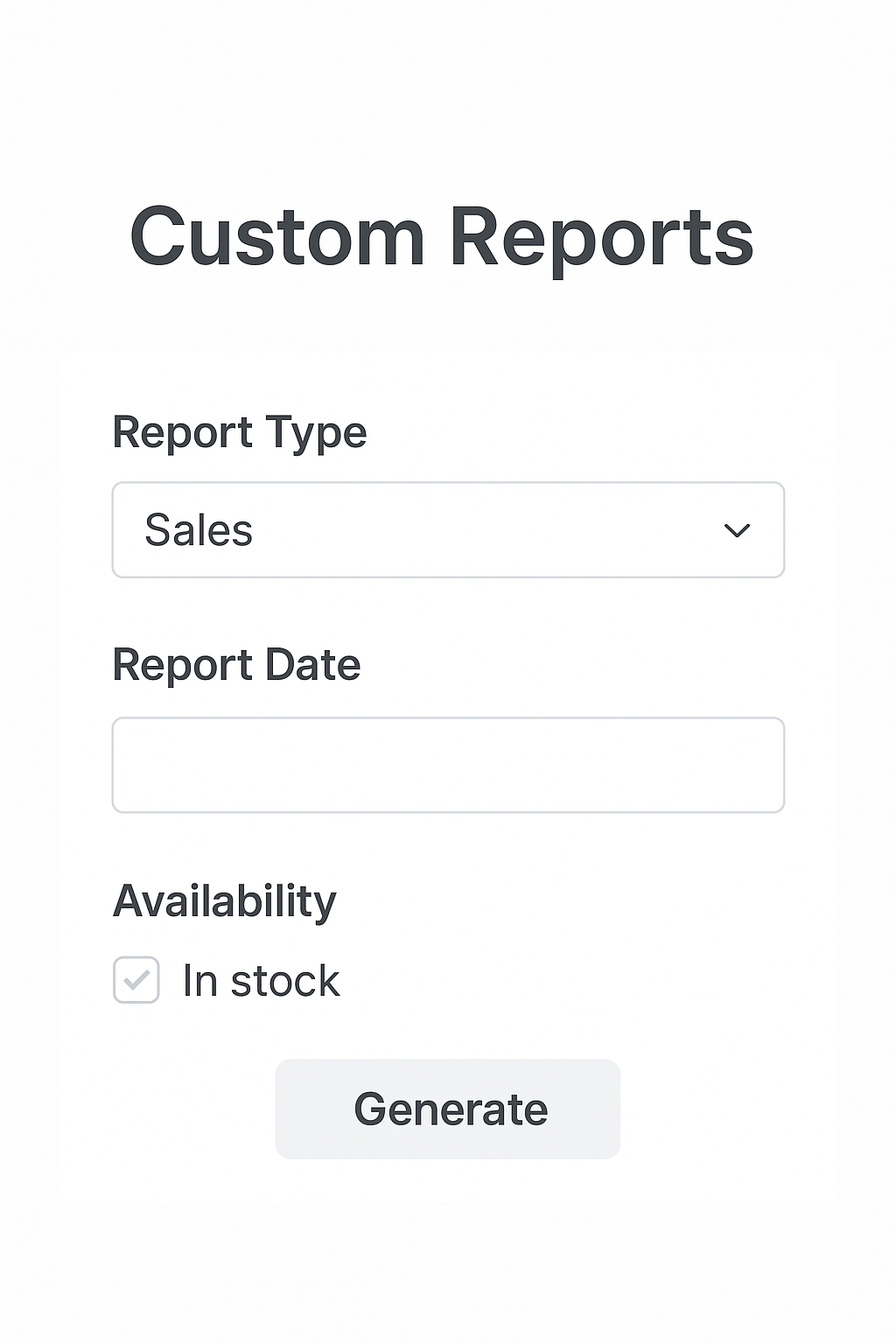This screenshot has width=896, height=1344.
Task: Click the word stock beside checkbox
Action: tap(284, 981)
